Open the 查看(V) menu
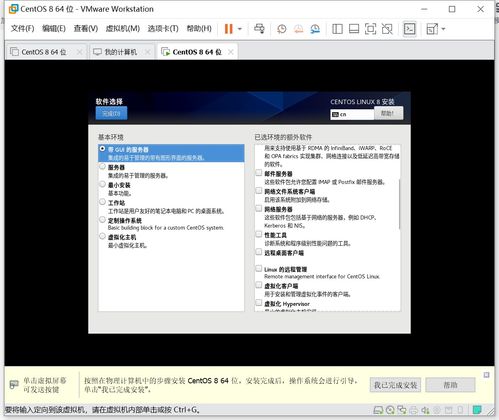Viewport: 499px width, 420px height. point(86,29)
